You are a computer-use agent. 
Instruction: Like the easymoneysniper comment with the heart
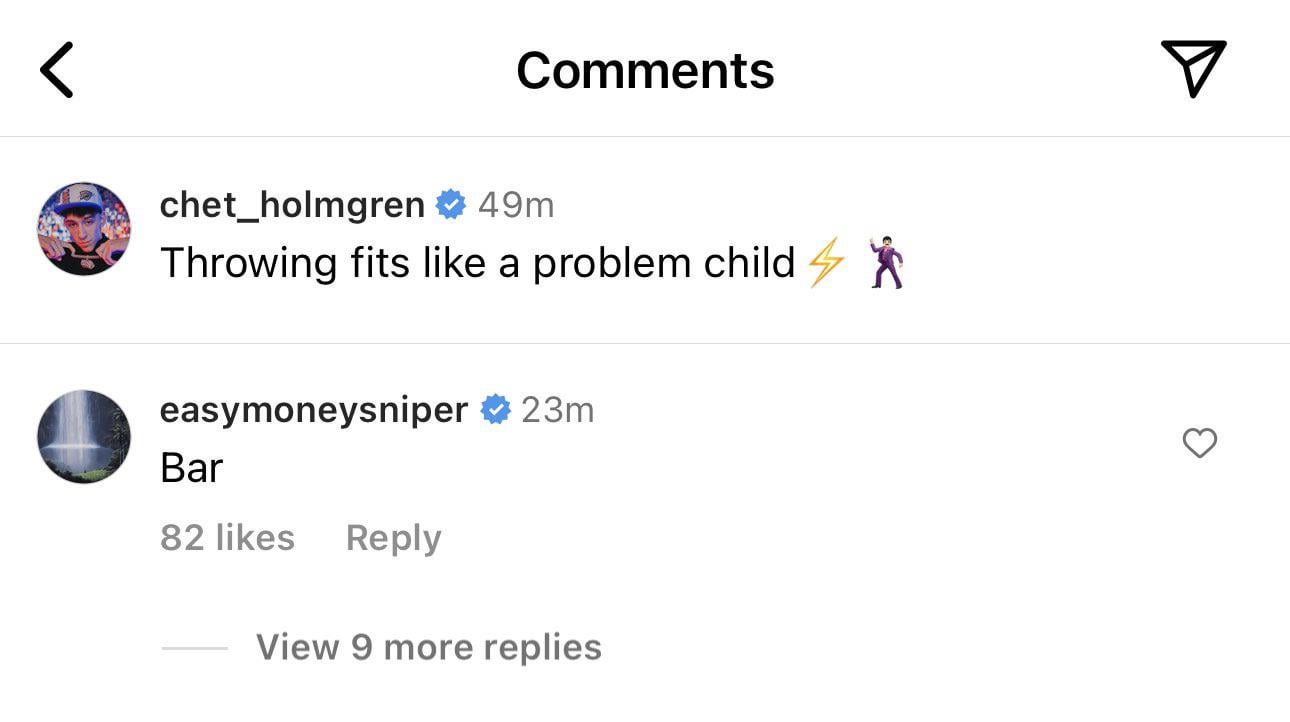1199,443
